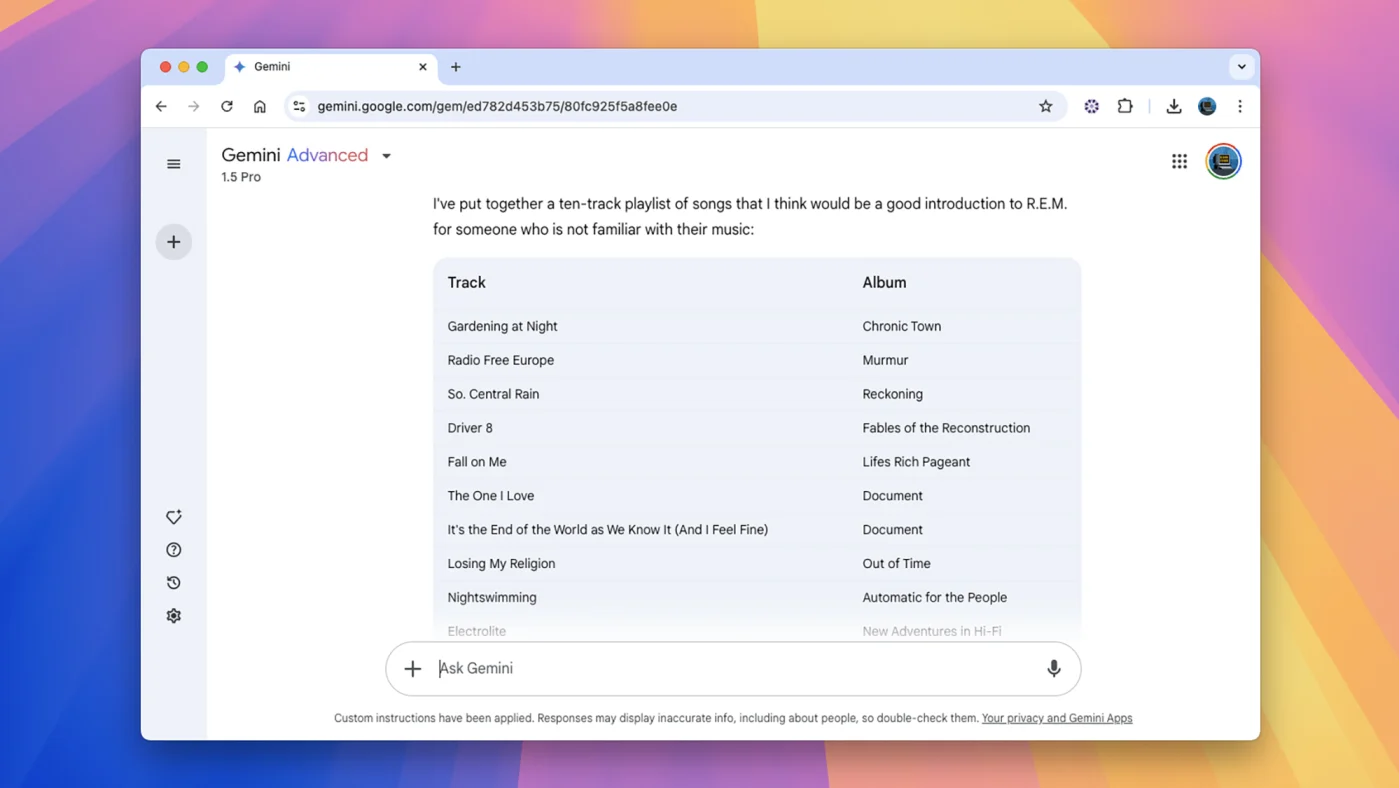Bookmark this page with the star icon
The image size is (1399, 788).
(x=1045, y=106)
